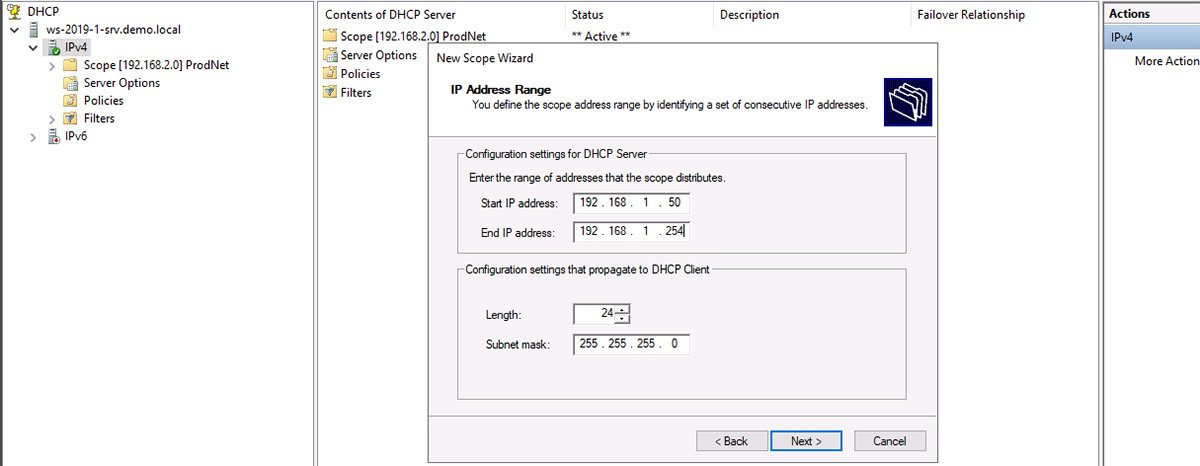Select the Policies icon in left tree
The height and width of the screenshot is (466, 1200).
[70, 101]
